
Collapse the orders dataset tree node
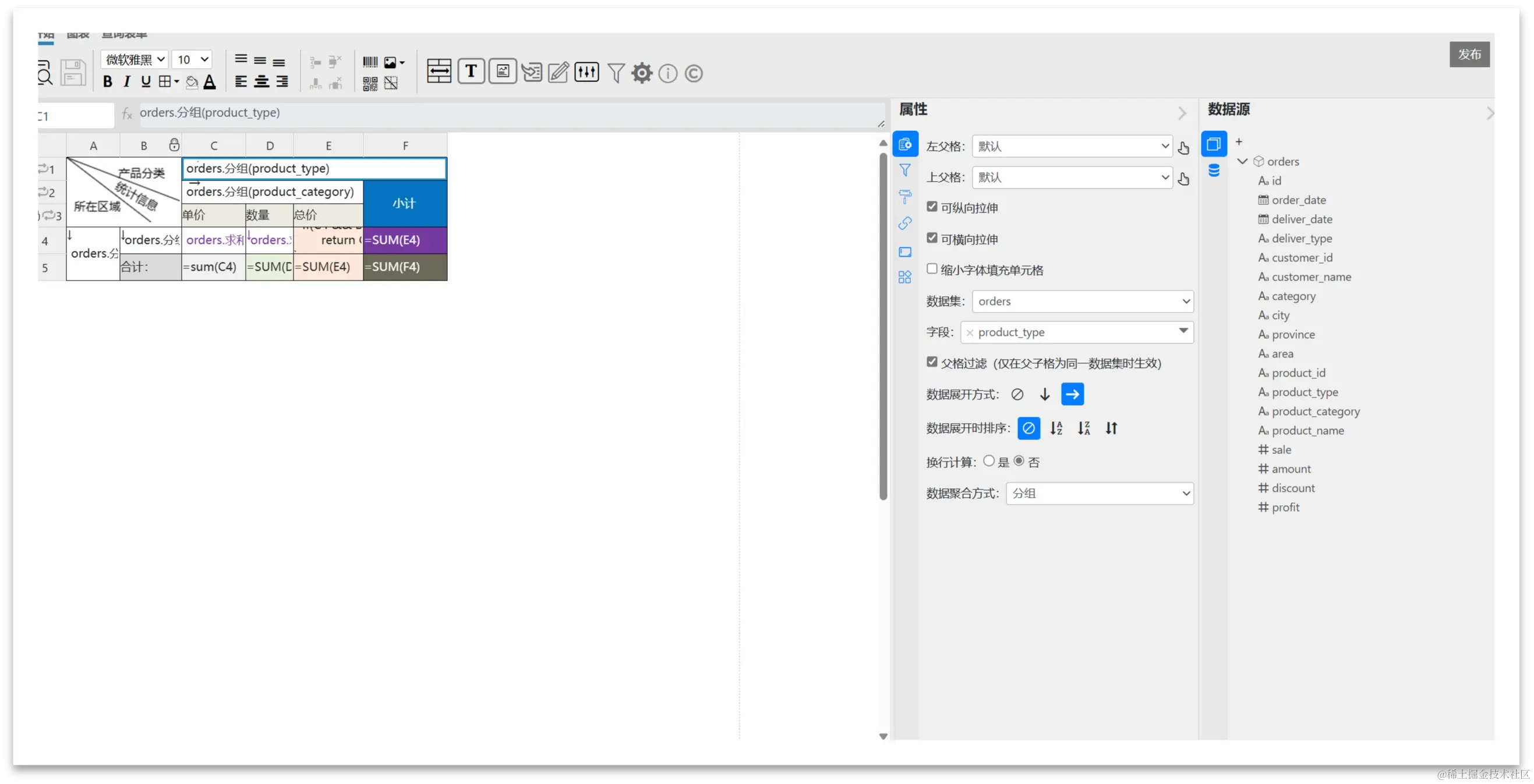(1242, 161)
